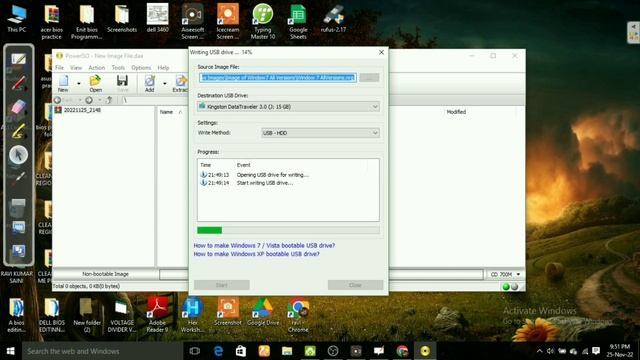The image size is (640, 360).
Task: Open Google Drive desktop shortcut
Action: 263,312
